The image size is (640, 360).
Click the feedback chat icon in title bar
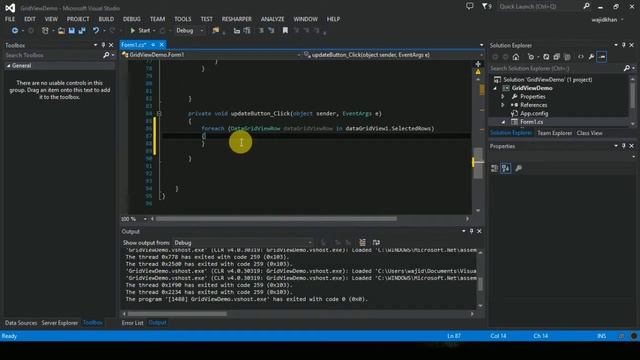click(470, 6)
